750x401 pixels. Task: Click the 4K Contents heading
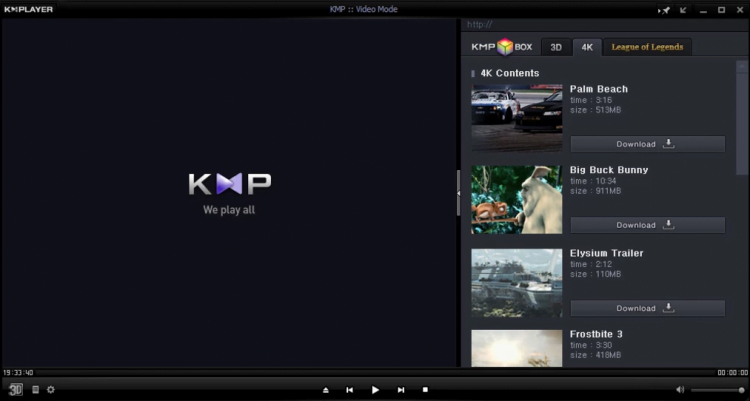[x=510, y=73]
